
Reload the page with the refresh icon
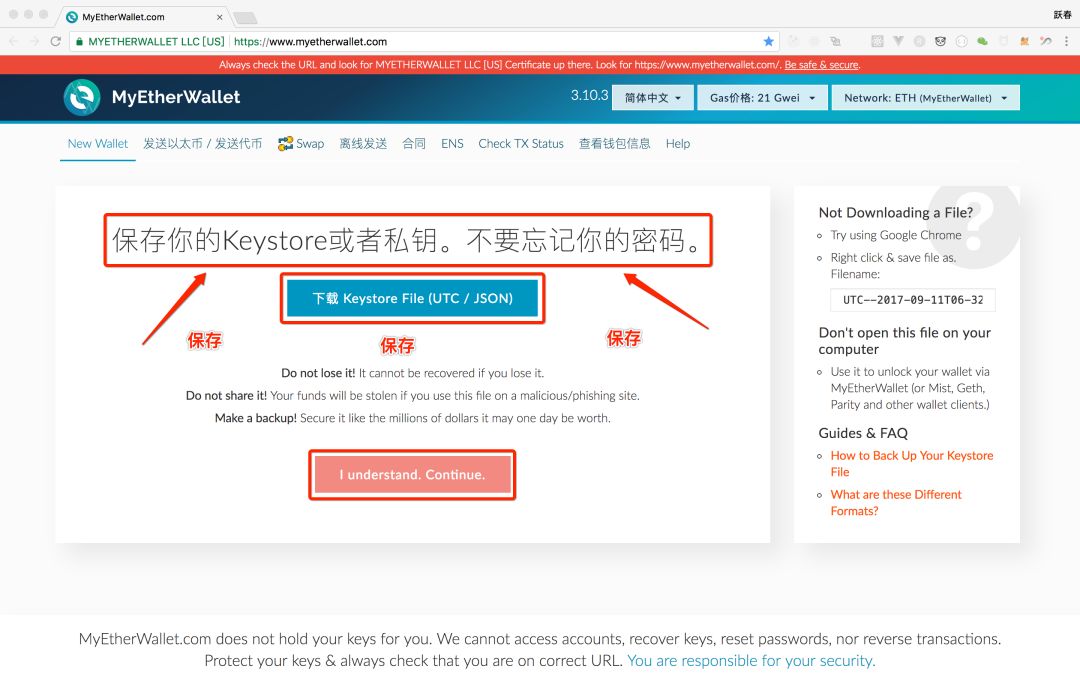56,41
